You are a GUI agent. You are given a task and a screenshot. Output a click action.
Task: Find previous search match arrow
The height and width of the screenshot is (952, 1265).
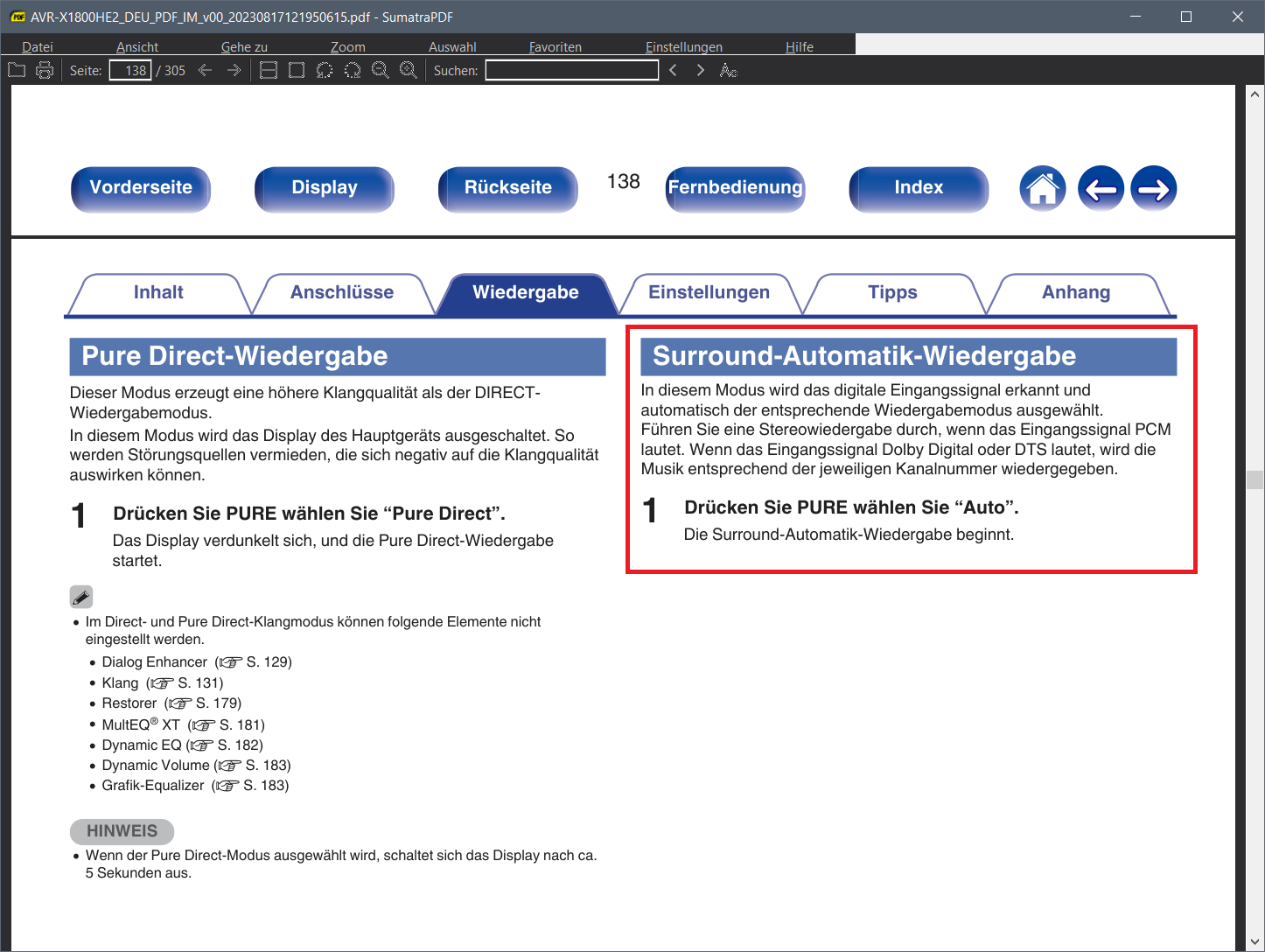click(x=673, y=70)
